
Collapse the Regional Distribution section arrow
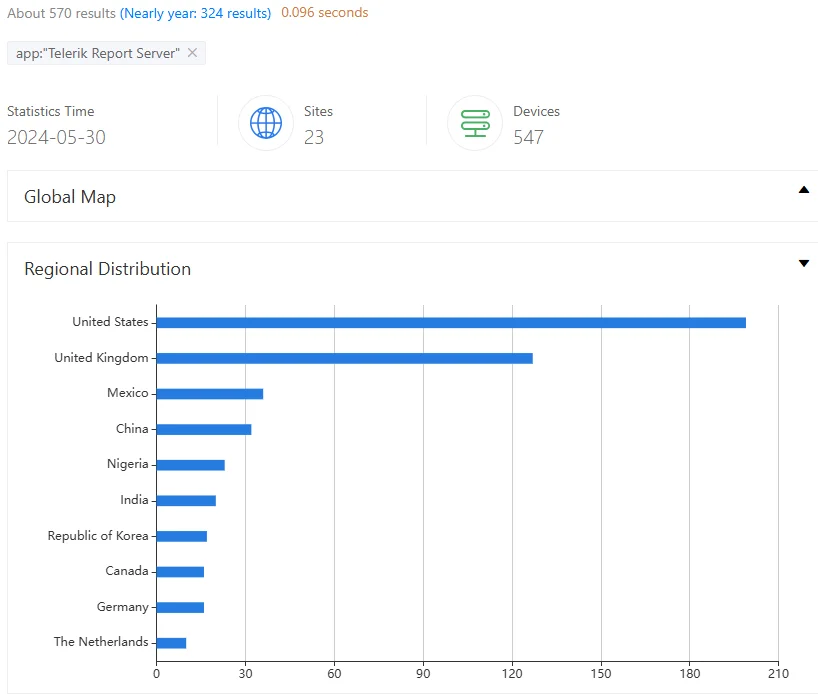click(804, 263)
